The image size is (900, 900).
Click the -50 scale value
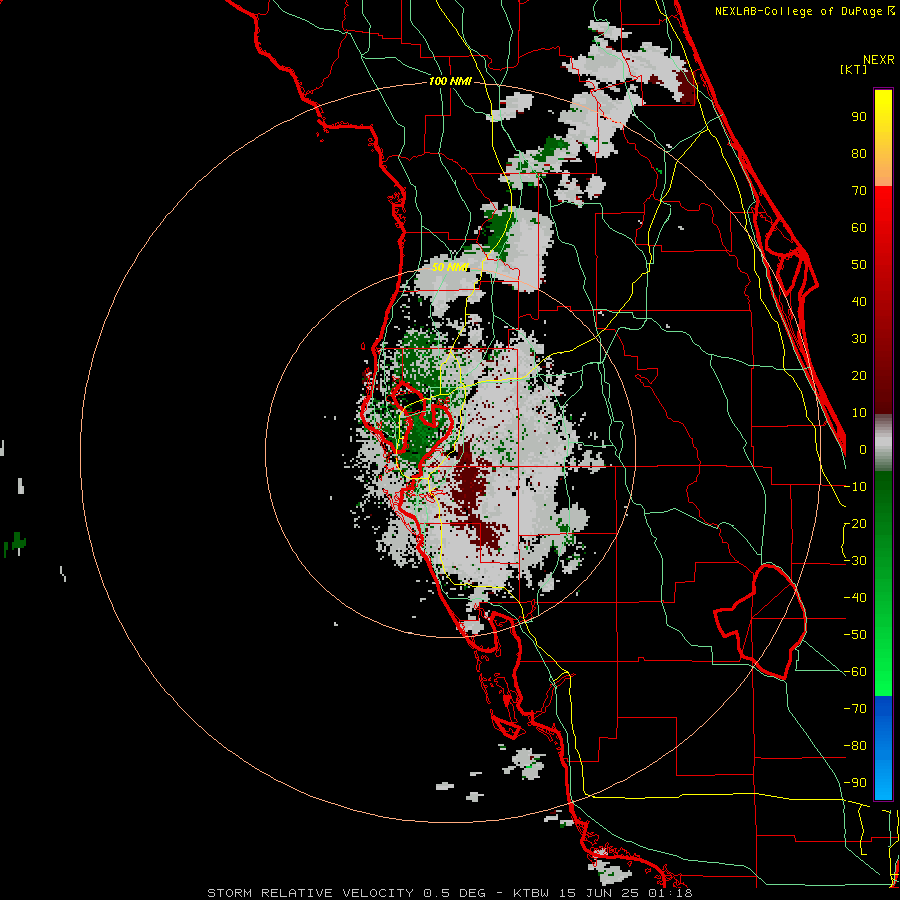pos(855,634)
